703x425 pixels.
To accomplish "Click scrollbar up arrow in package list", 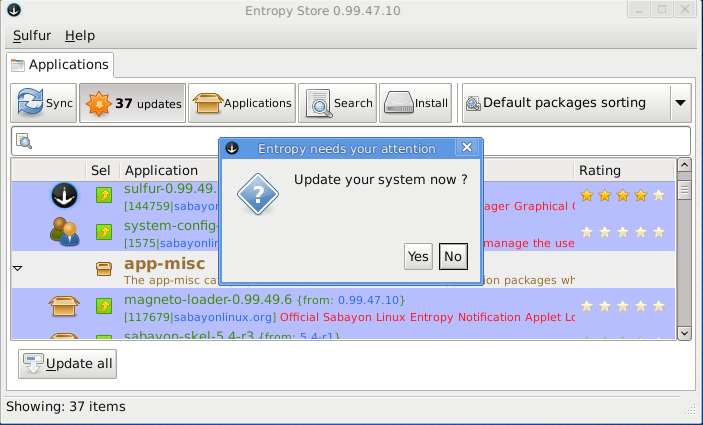I will point(684,165).
